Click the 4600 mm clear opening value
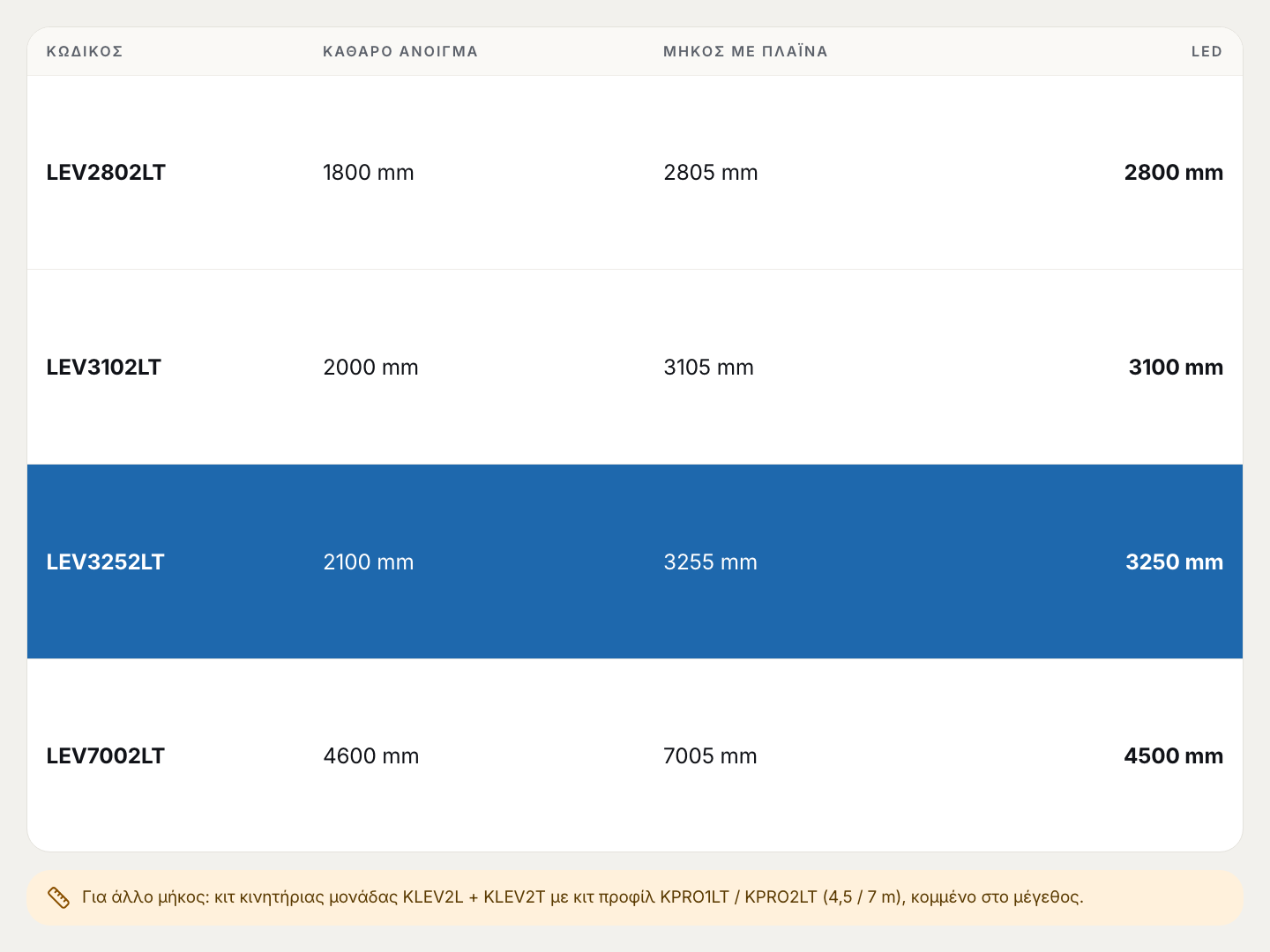The image size is (1270, 952). tap(371, 756)
